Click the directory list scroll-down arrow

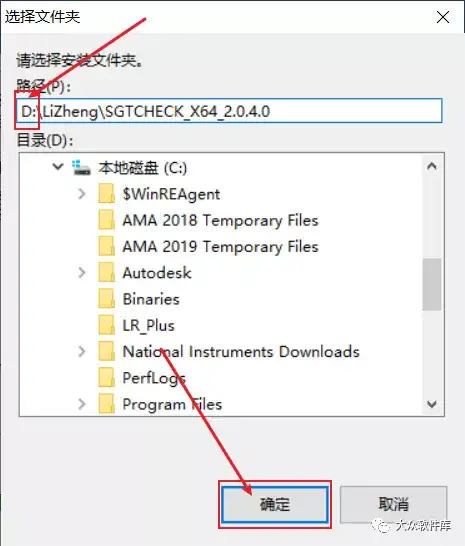pos(432,404)
